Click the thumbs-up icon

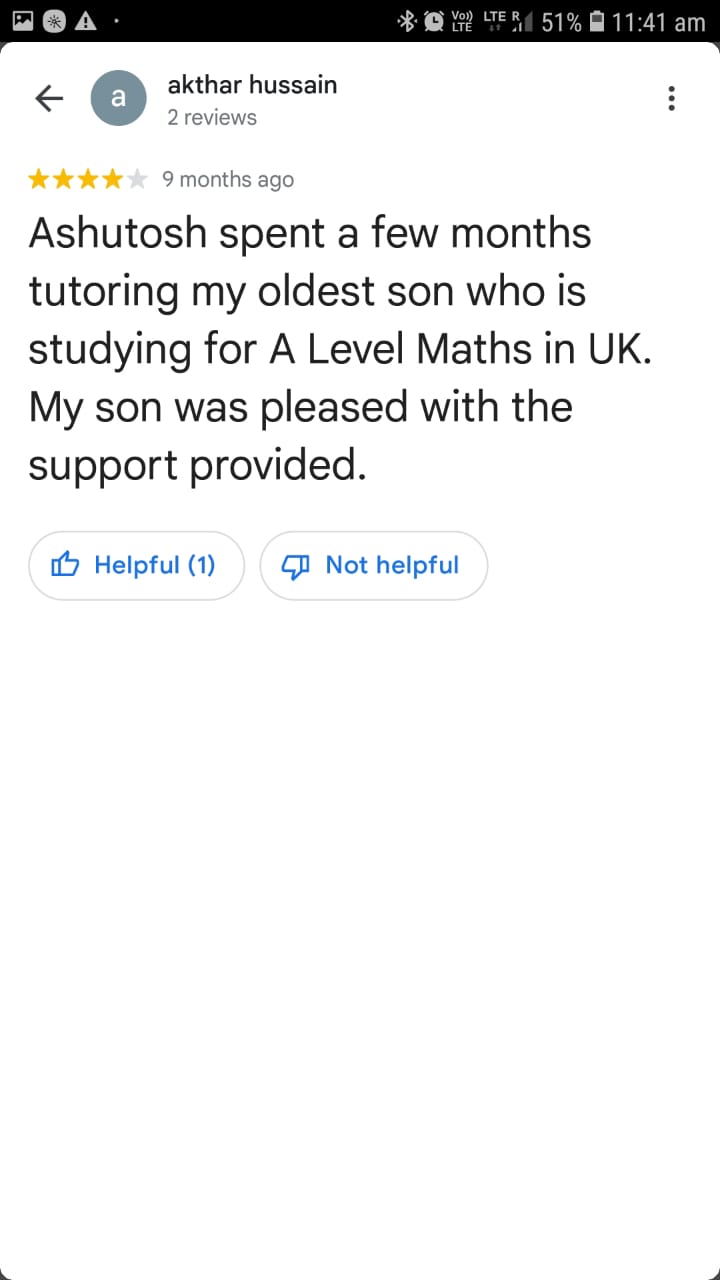point(65,565)
